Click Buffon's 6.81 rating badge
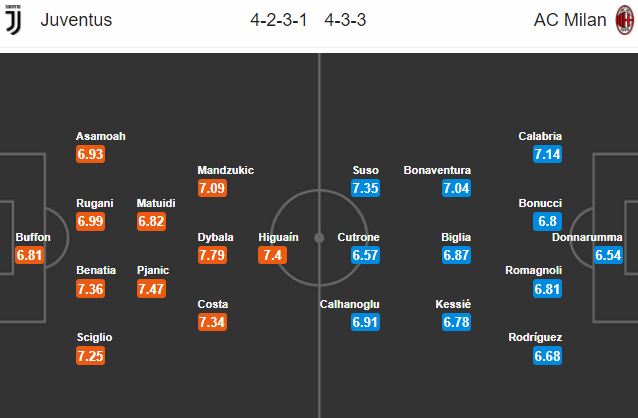Viewport: 638px width, 418px height. tap(31, 256)
